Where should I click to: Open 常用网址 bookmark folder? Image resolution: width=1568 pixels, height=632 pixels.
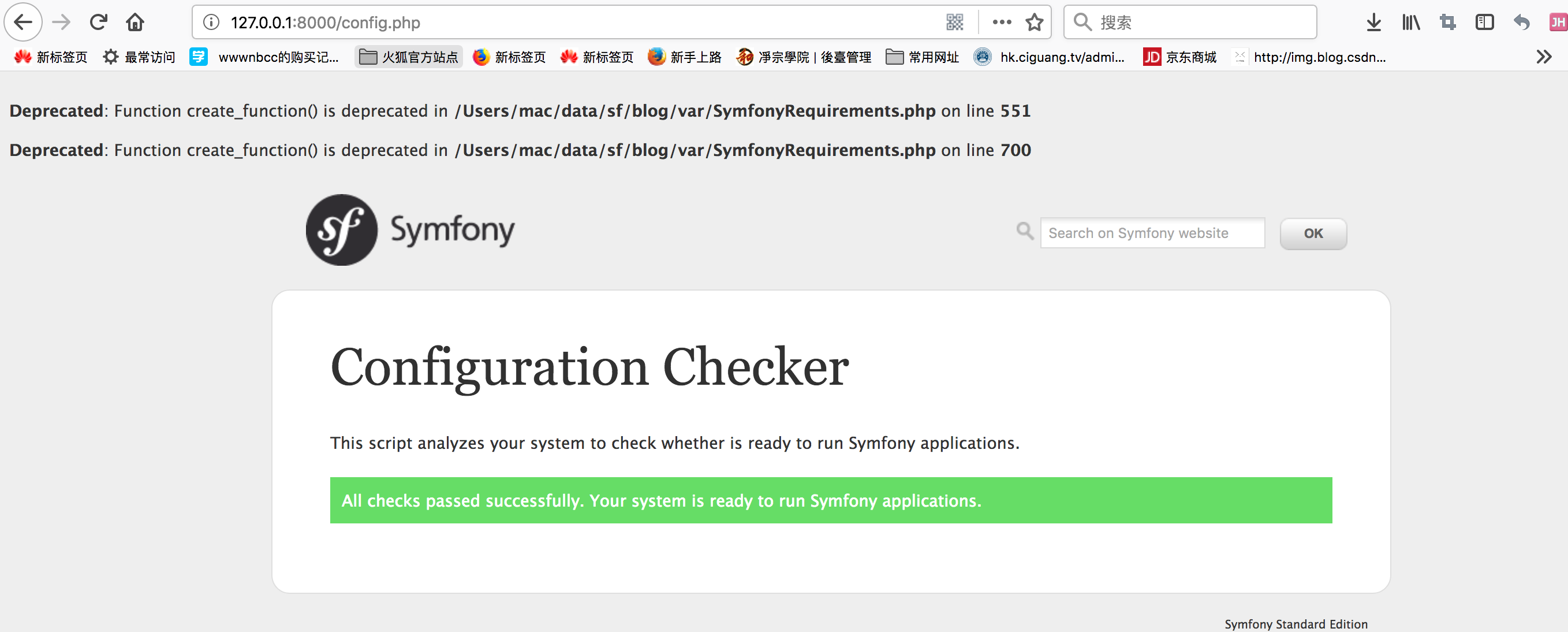click(922, 57)
